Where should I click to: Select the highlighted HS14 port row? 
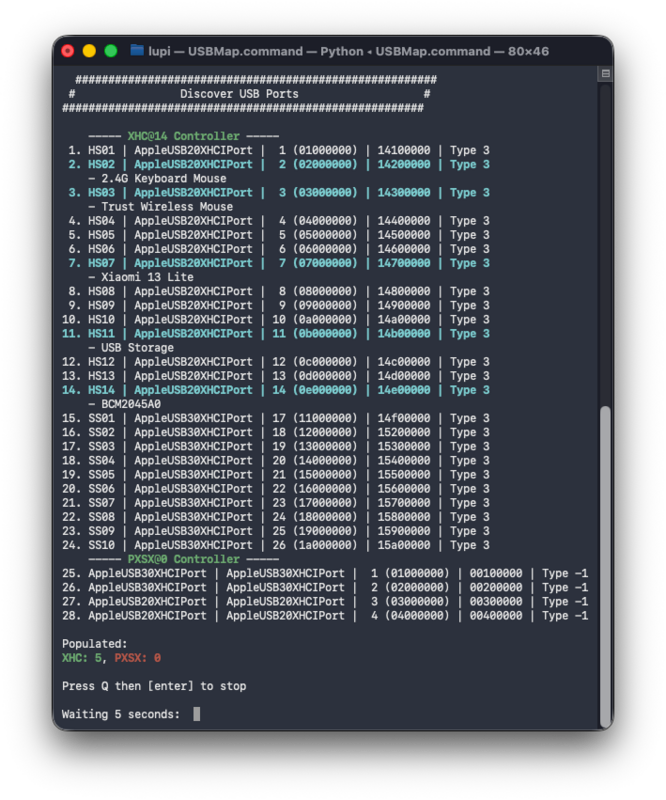[276, 390]
